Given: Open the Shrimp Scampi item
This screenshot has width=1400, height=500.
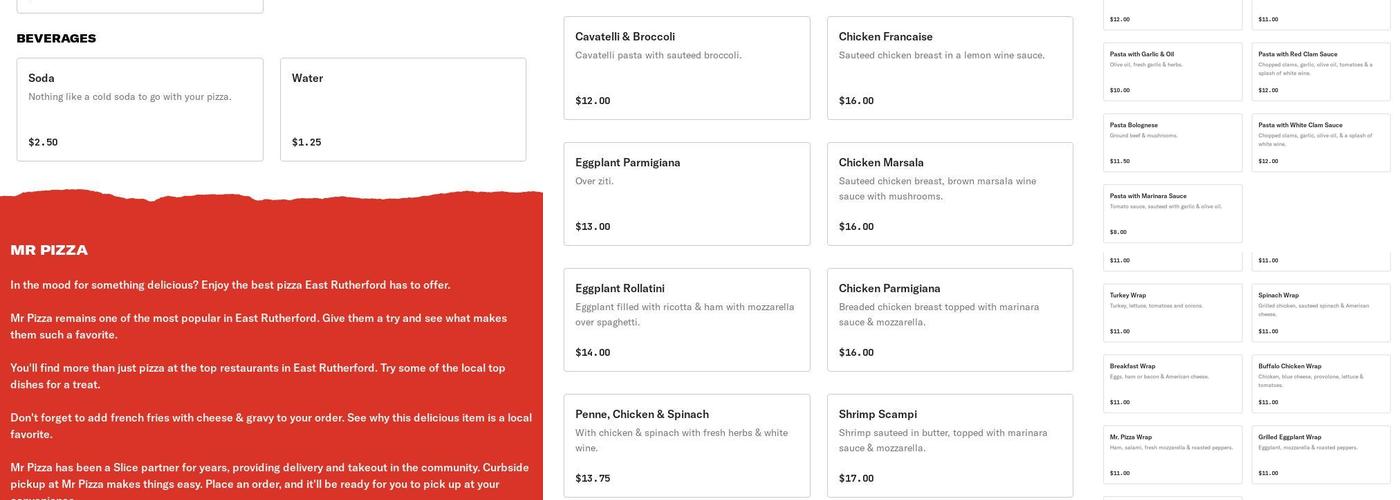Looking at the screenshot, I should click(950, 446).
